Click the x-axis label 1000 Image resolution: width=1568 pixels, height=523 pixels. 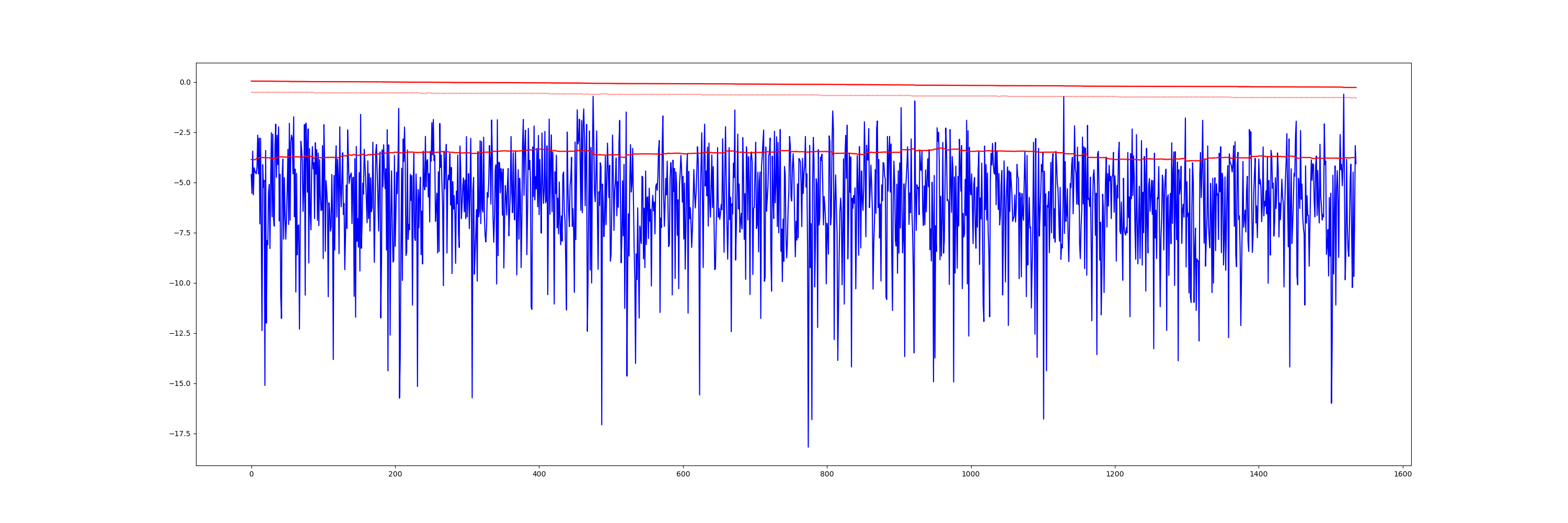tap(971, 474)
